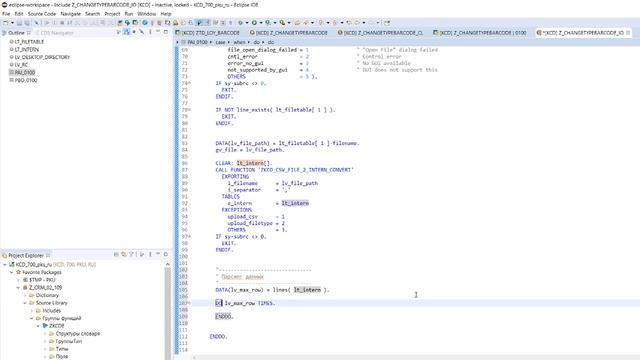Click the Save All toolbar icon
The height and width of the screenshot is (360, 640).
(27, 23)
